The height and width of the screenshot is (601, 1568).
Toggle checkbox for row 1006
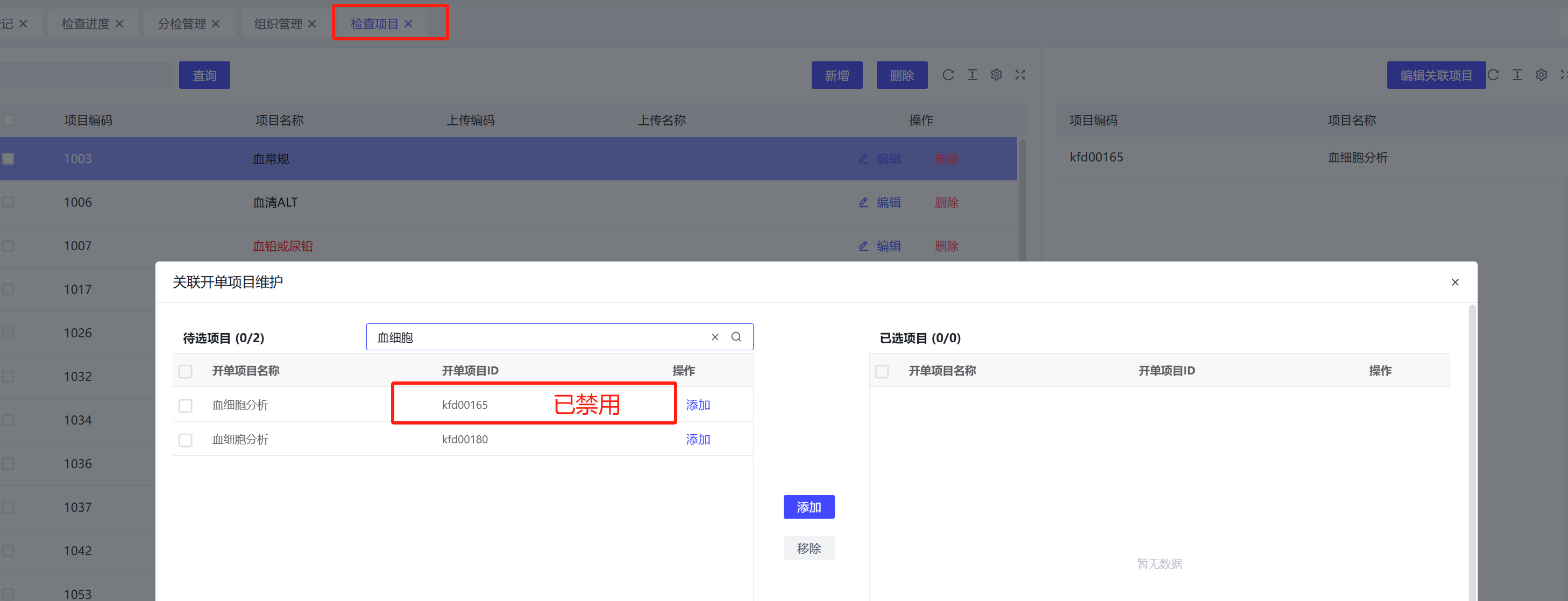pos(8,202)
